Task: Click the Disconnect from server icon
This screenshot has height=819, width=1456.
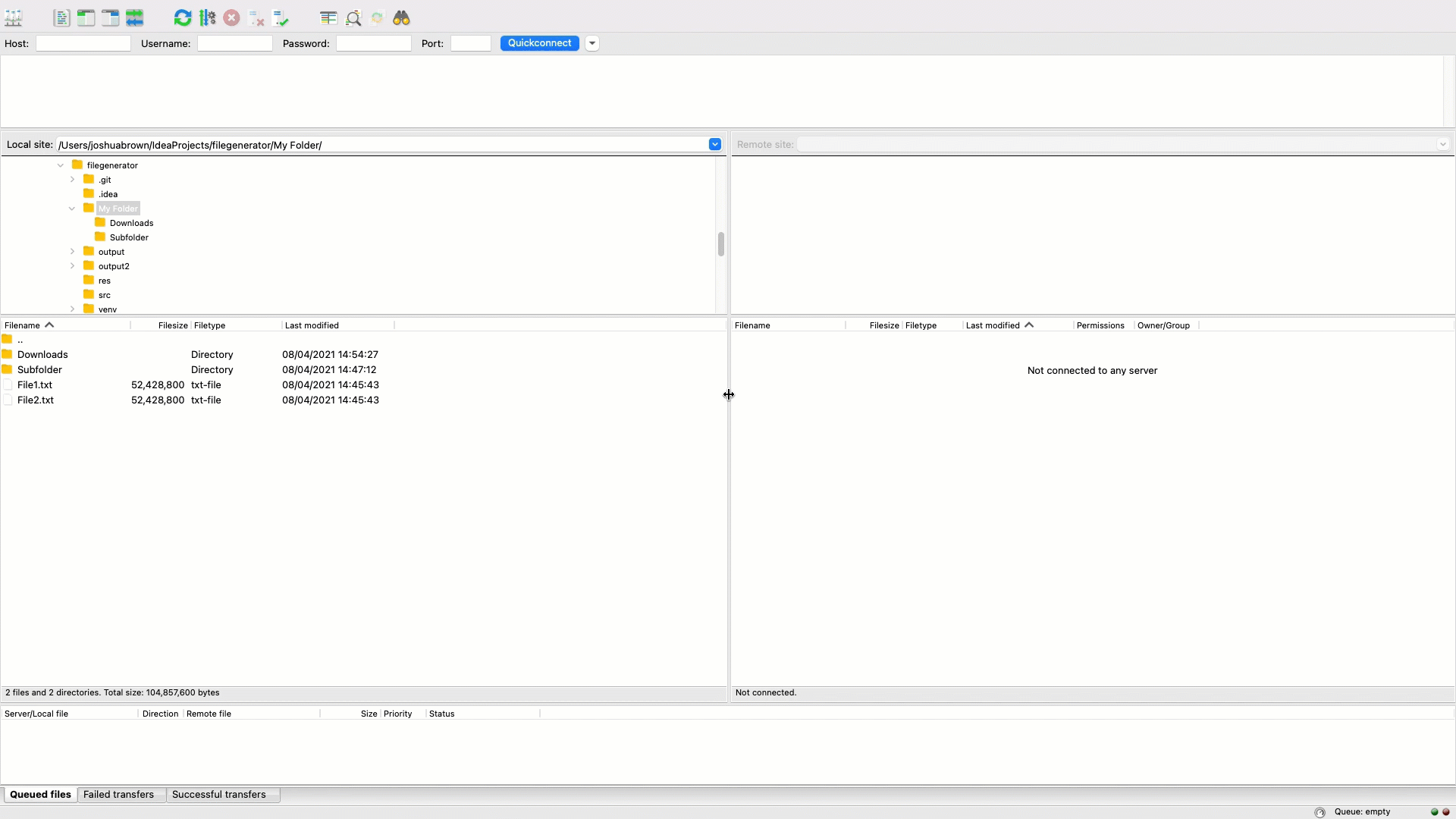Action: (256, 17)
